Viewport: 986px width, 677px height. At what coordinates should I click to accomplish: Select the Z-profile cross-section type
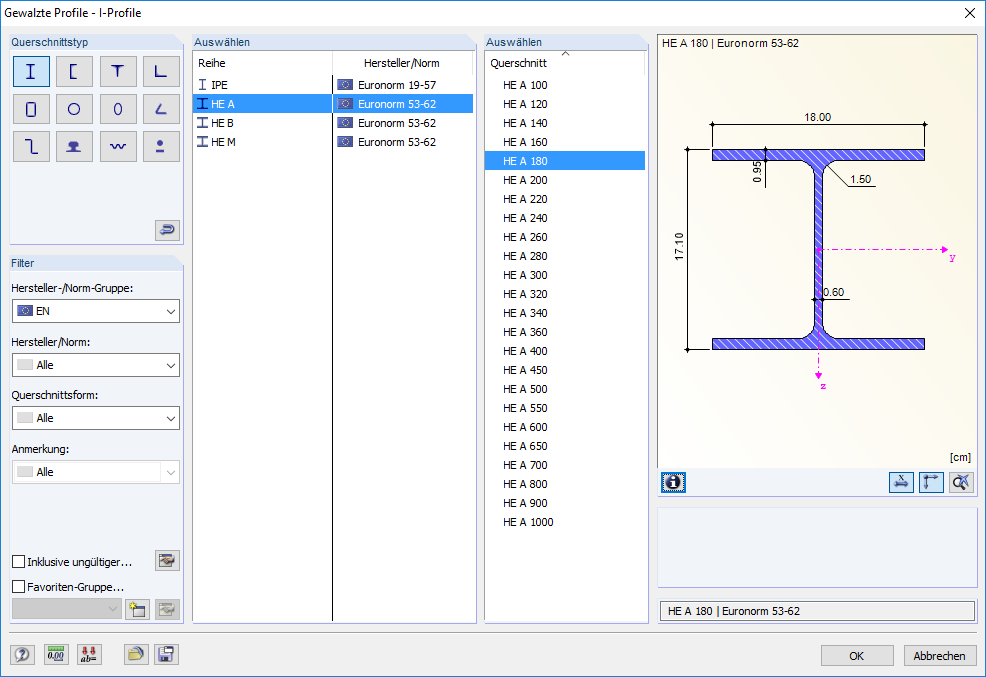point(31,146)
